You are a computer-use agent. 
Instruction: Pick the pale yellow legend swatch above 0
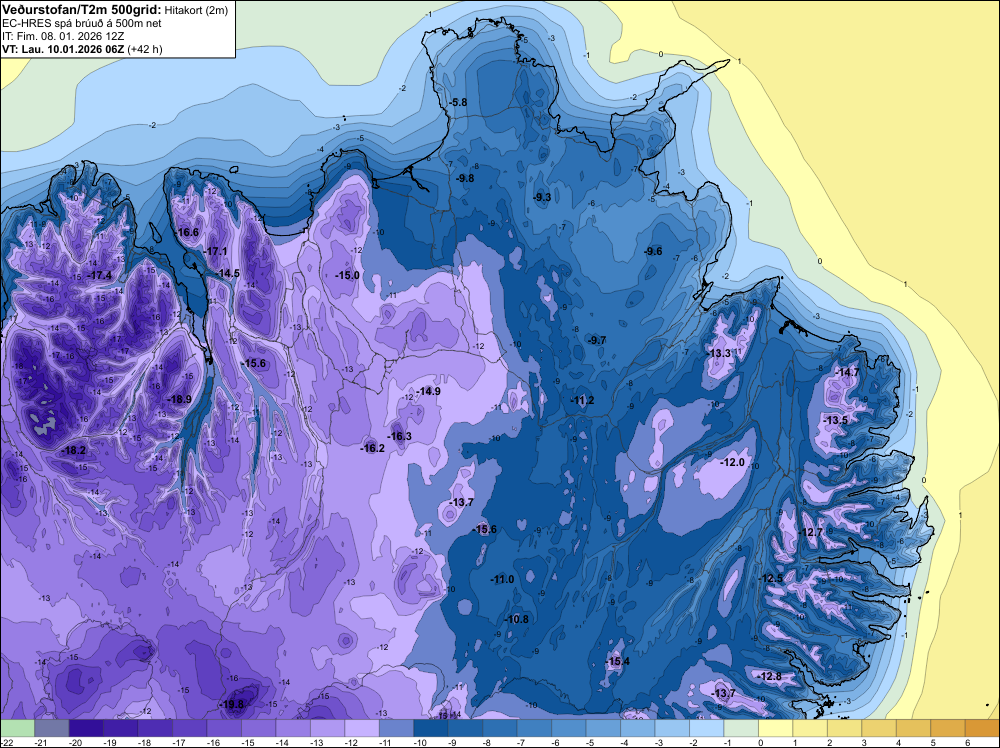tap(776, 728)
